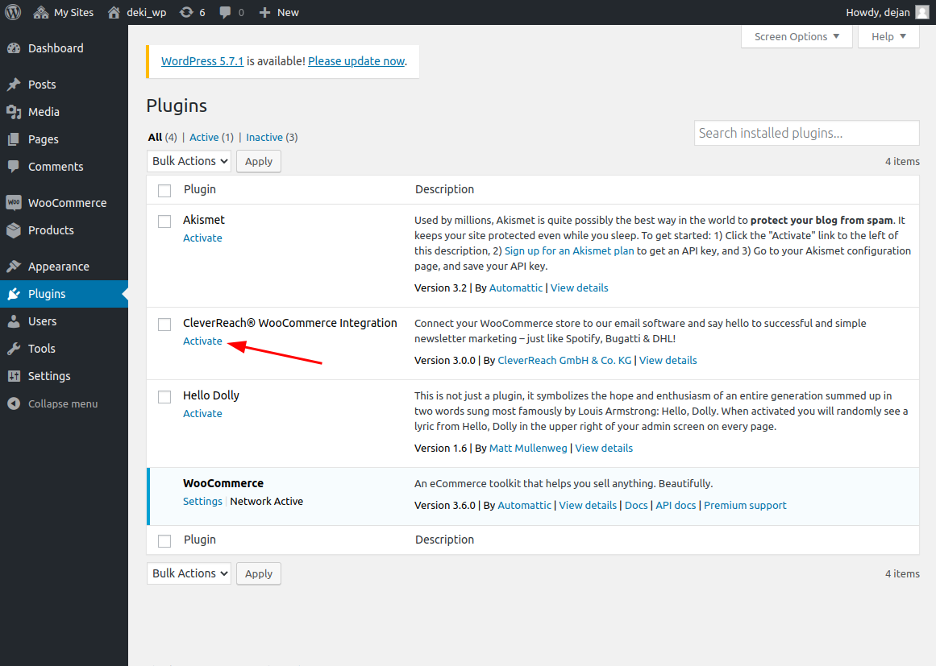
Task: Click the Please update now link
Action: coord(356,61)
